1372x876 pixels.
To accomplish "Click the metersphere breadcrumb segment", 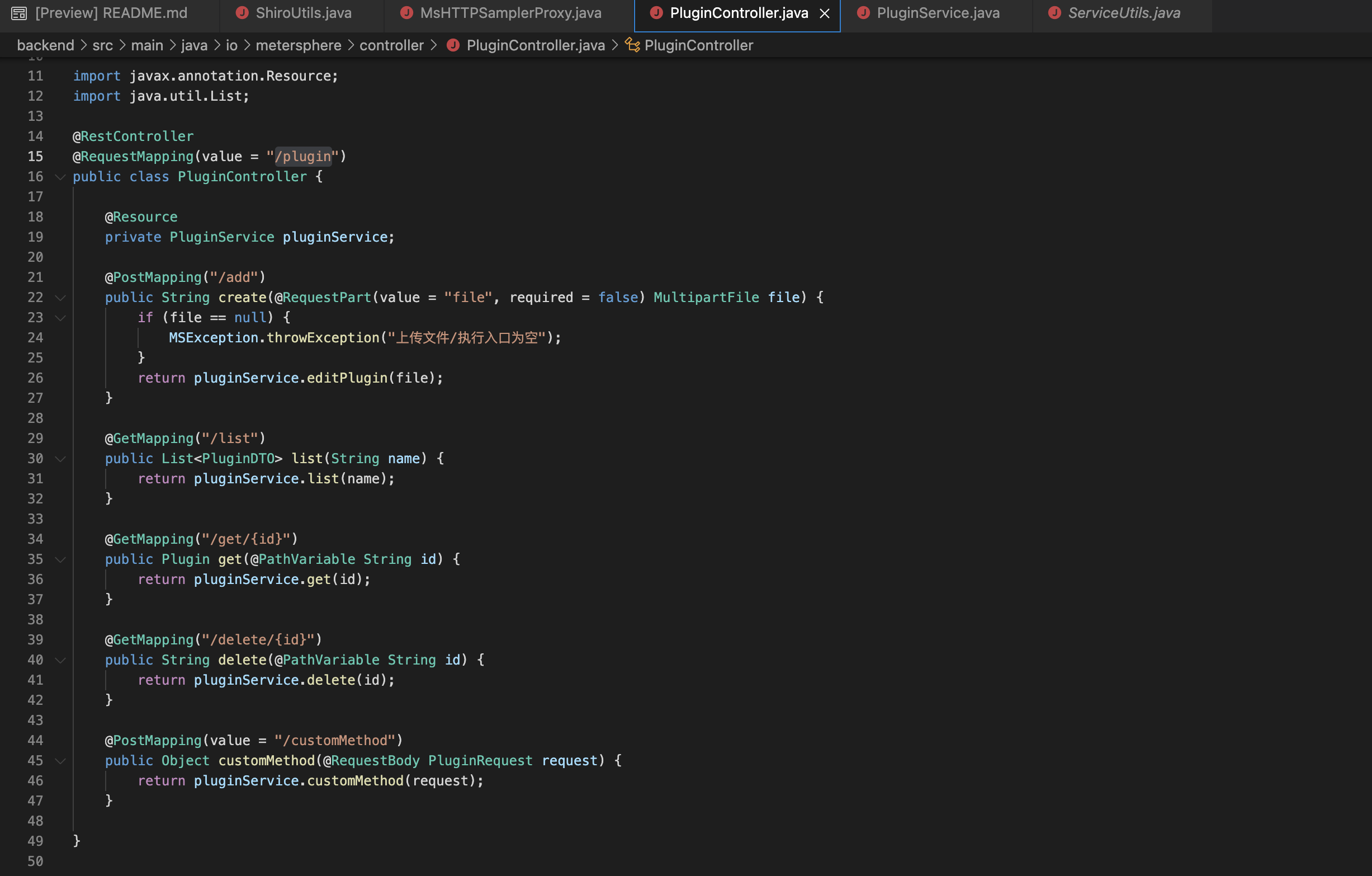I will pyautogui.click(x=298, y=46).
